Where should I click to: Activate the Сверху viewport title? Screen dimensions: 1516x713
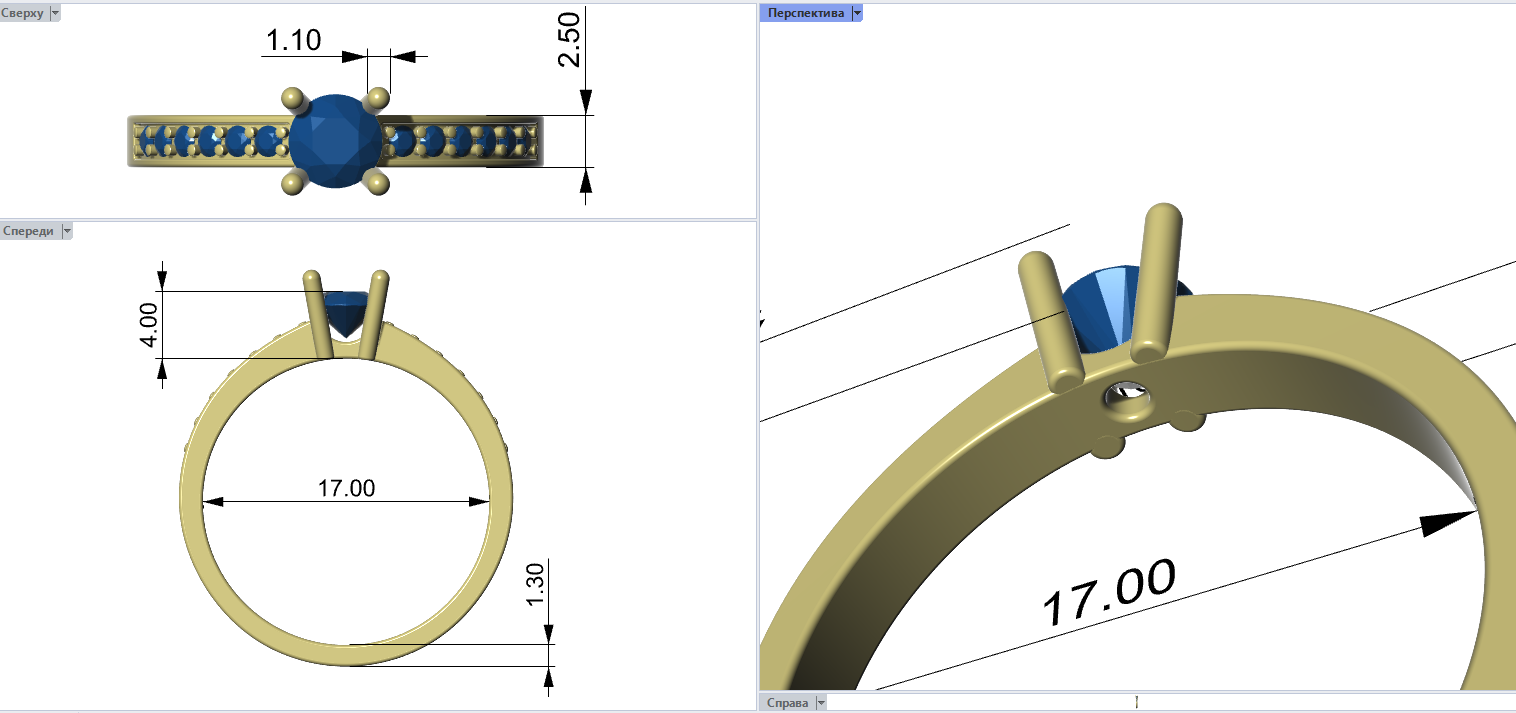tap(23, 13)
